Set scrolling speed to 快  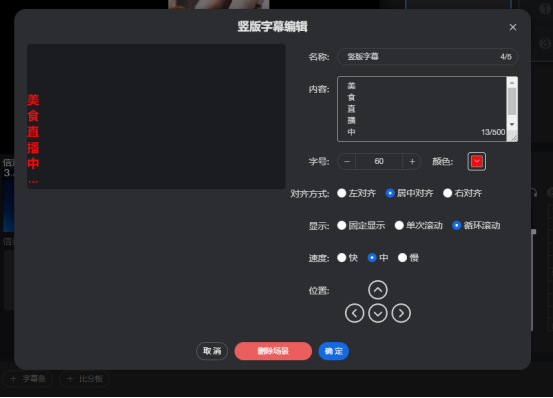347,258
